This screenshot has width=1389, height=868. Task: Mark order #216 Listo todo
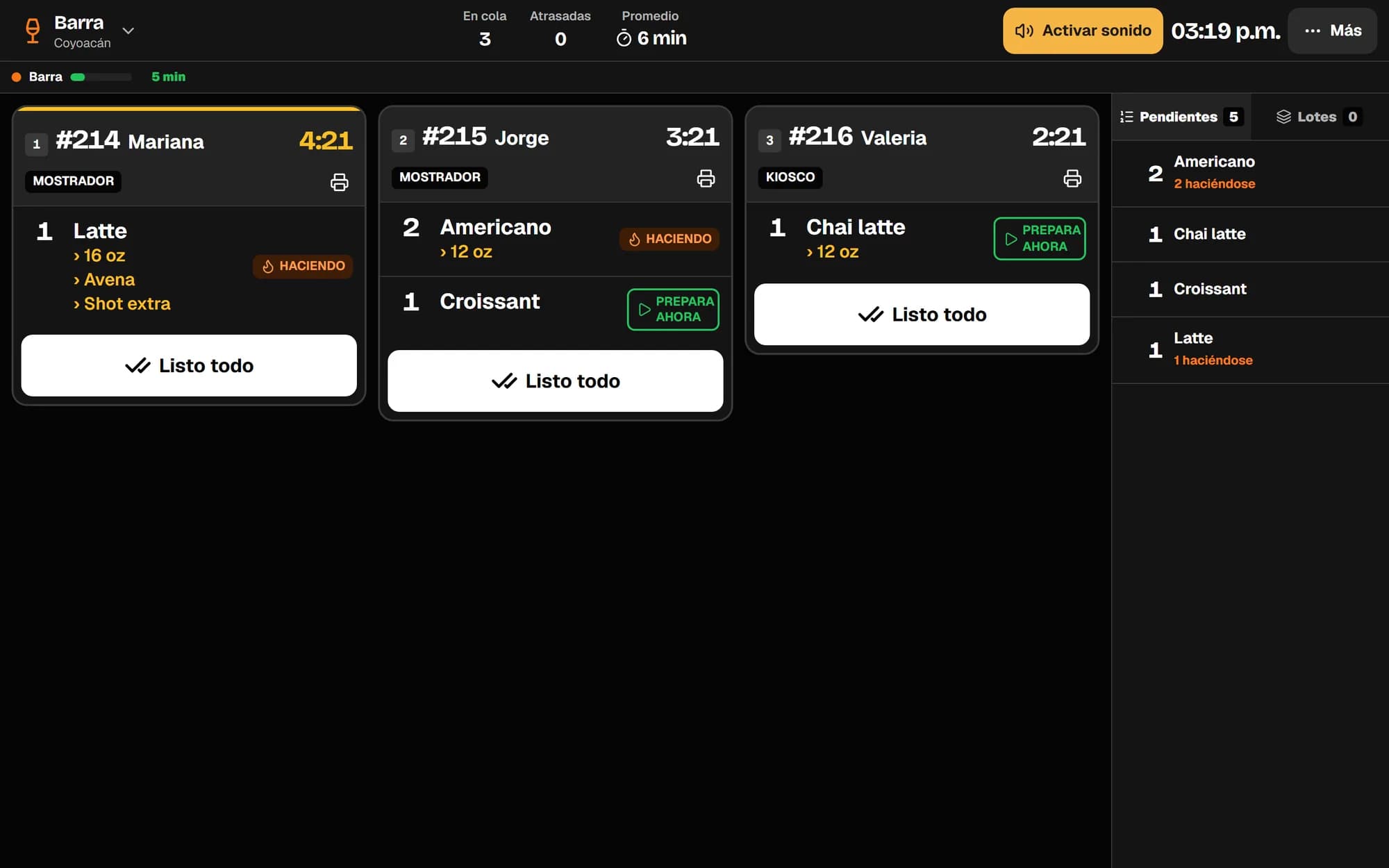[922, 315]
